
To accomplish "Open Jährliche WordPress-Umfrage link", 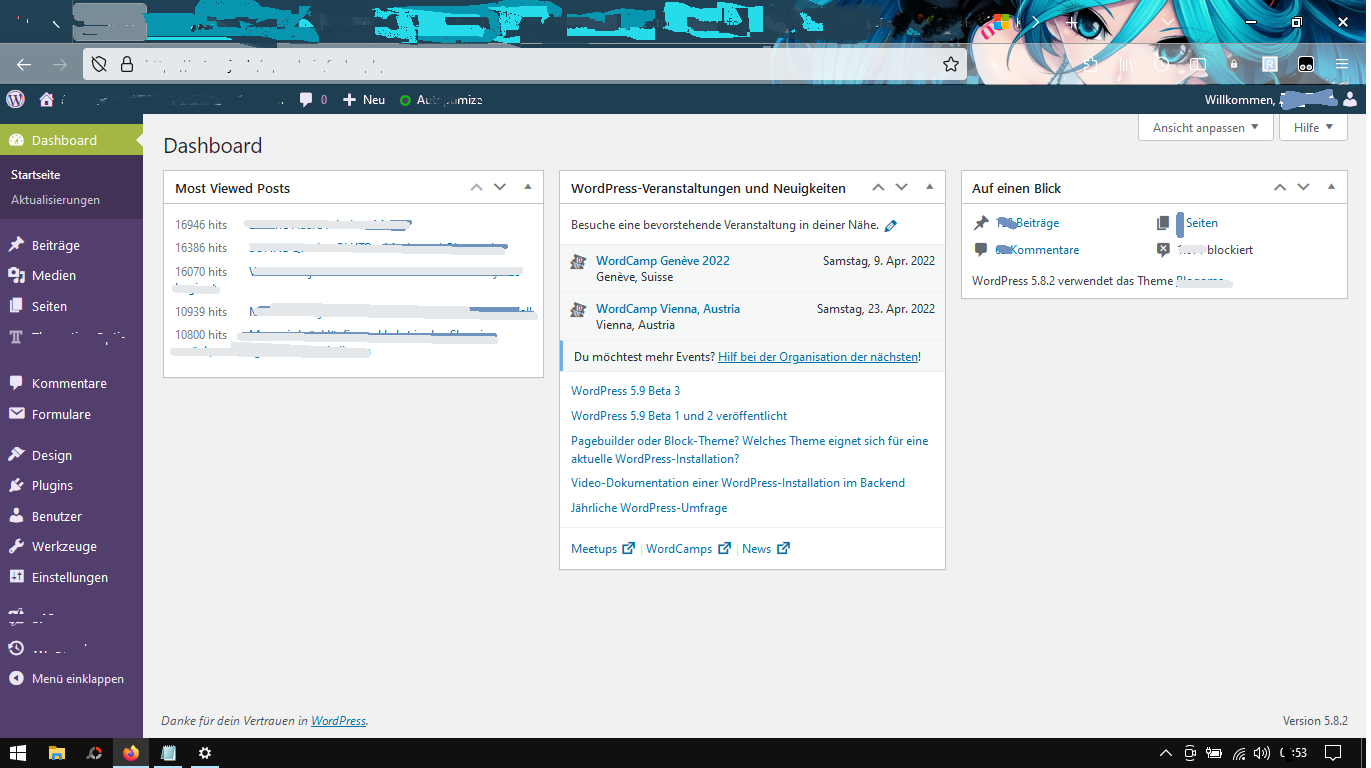I will coord(649,508).
